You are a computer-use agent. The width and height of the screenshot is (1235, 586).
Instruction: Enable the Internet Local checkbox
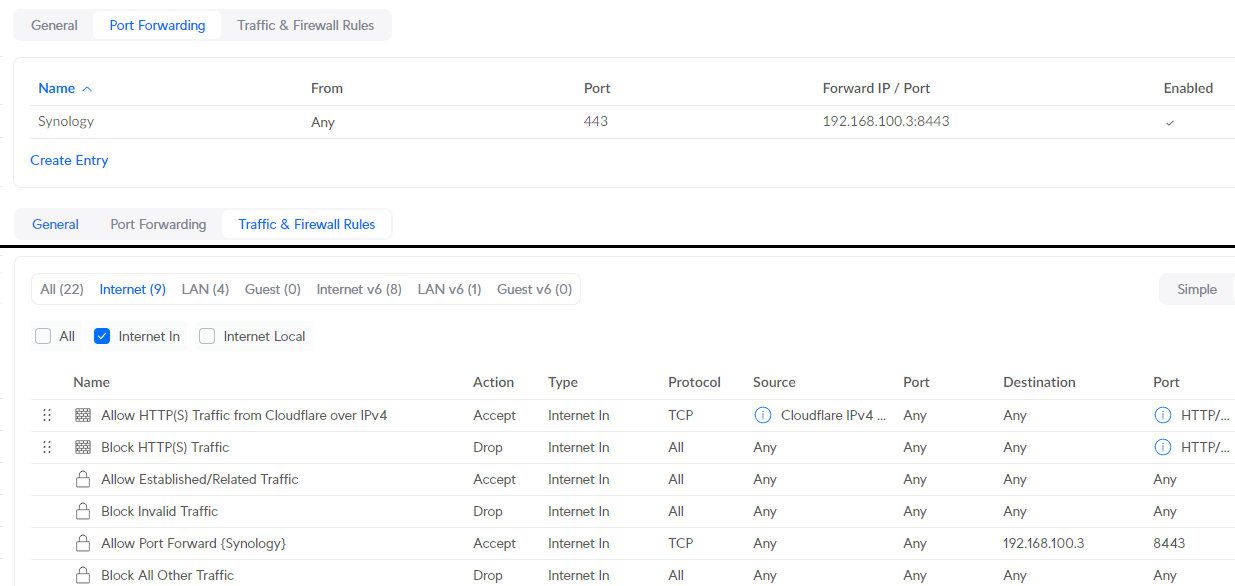click(207, 336)
